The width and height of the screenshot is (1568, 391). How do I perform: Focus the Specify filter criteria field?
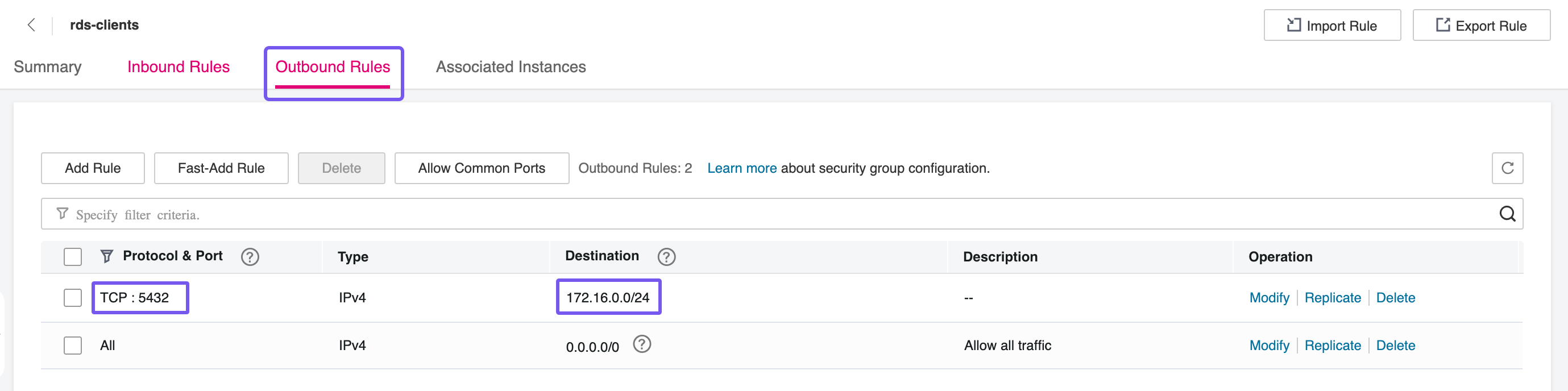pyautogui.click(x=731, y=215)
